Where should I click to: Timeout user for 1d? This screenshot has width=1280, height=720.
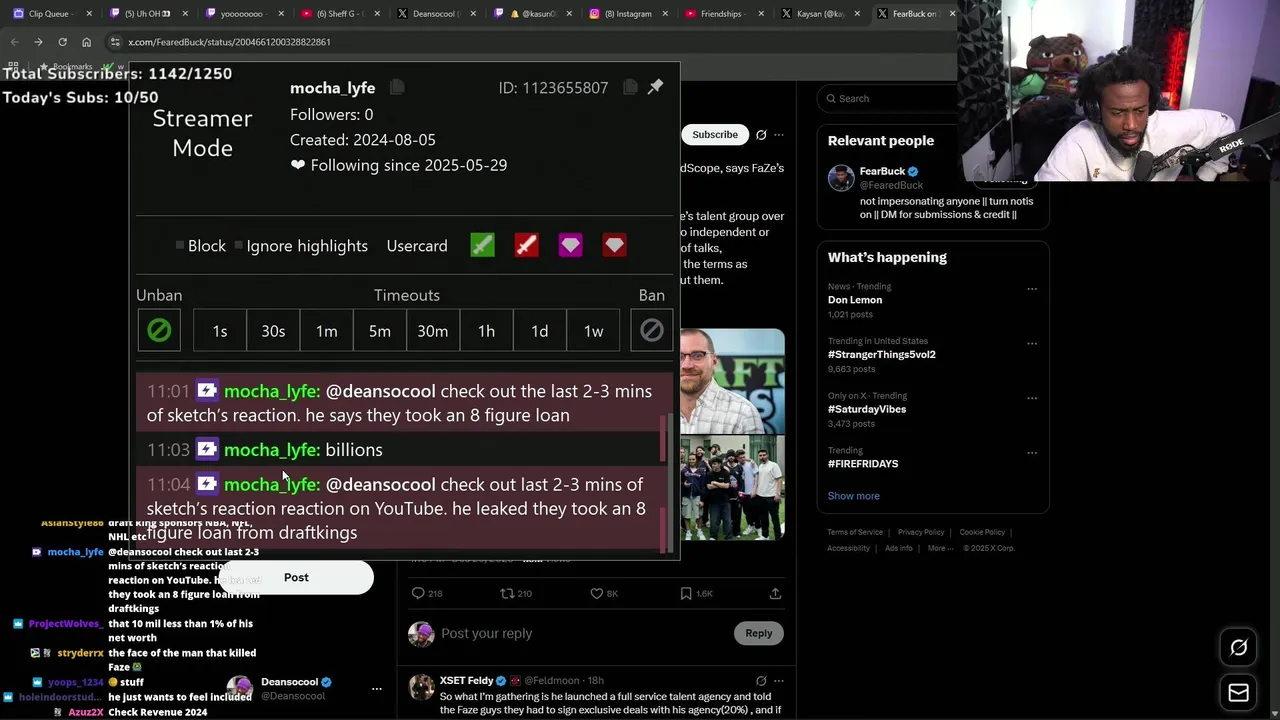pyautogui.click(x=539, y=331)
